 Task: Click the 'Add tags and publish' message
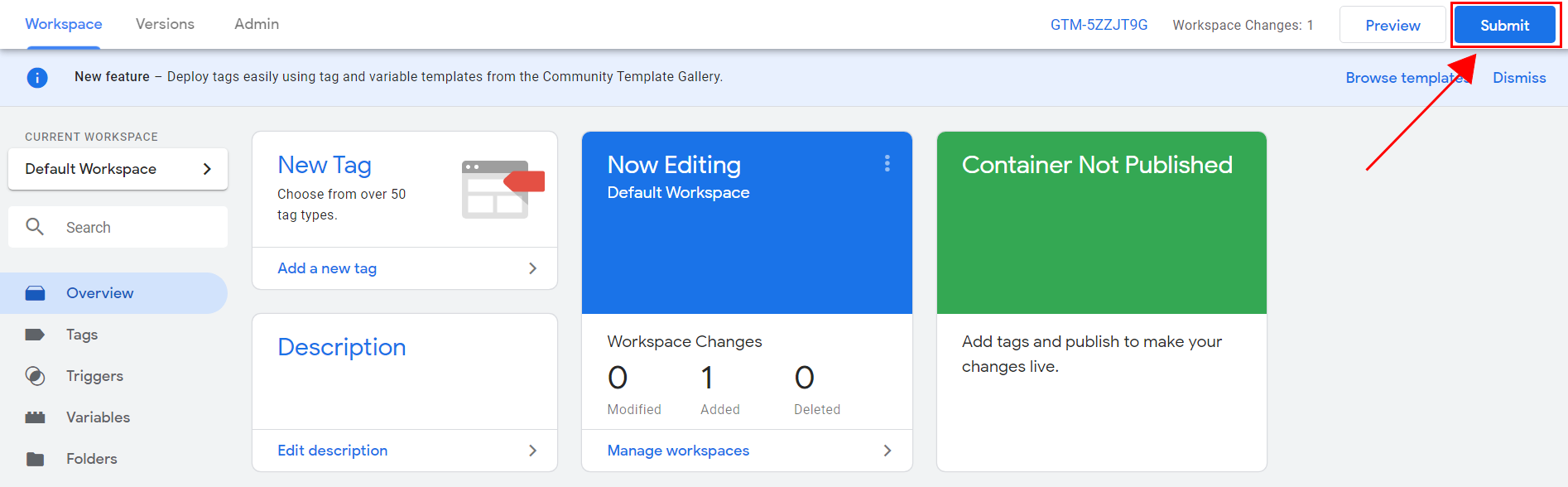(1092, 354)
